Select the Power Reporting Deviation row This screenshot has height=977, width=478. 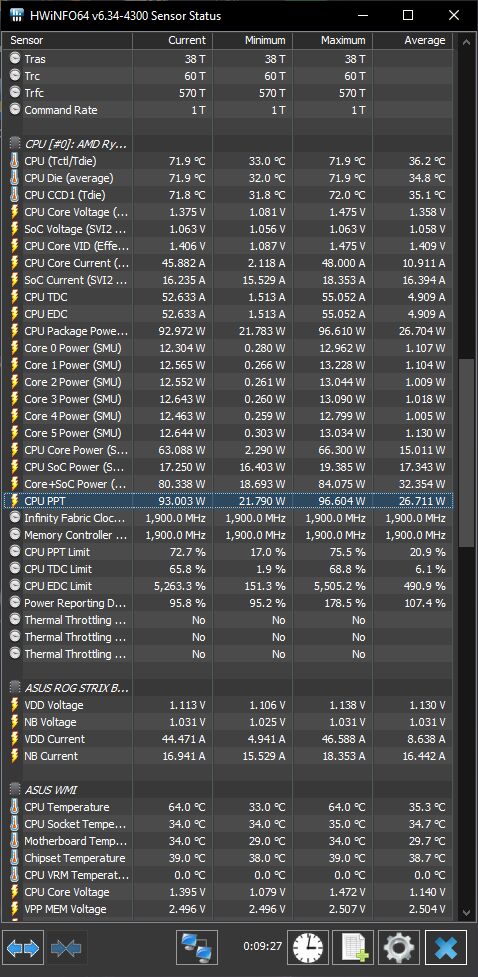click(228, 603)
